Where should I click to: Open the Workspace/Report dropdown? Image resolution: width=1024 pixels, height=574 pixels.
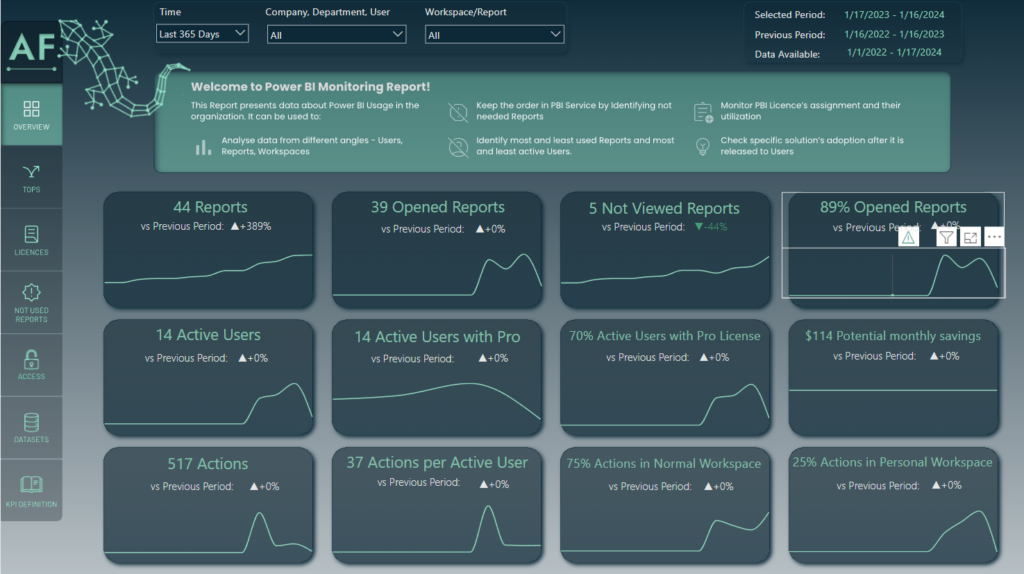tap(494, 35)
